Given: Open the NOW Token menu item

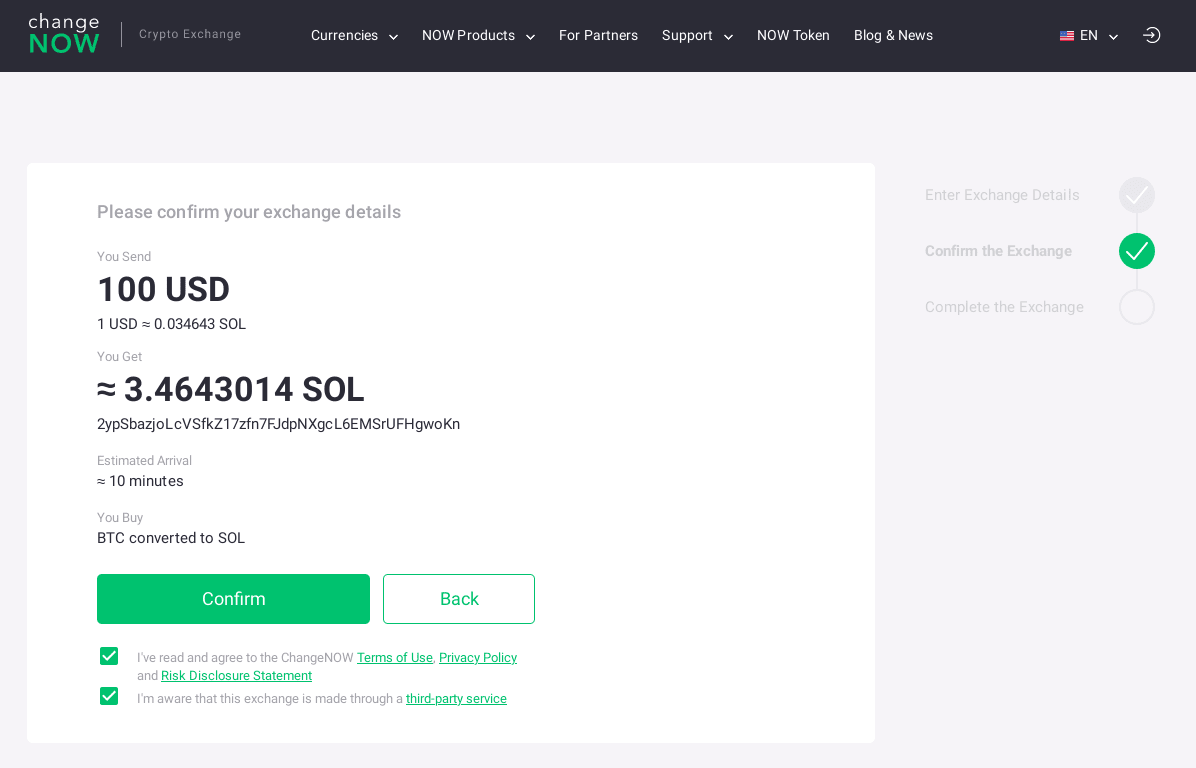Looking at the screenshot, I should coord(793,36).
